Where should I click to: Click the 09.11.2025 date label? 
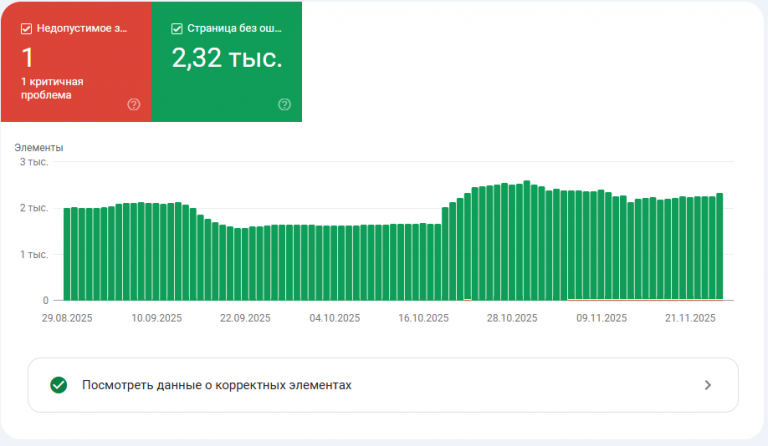tap(602, 318)
